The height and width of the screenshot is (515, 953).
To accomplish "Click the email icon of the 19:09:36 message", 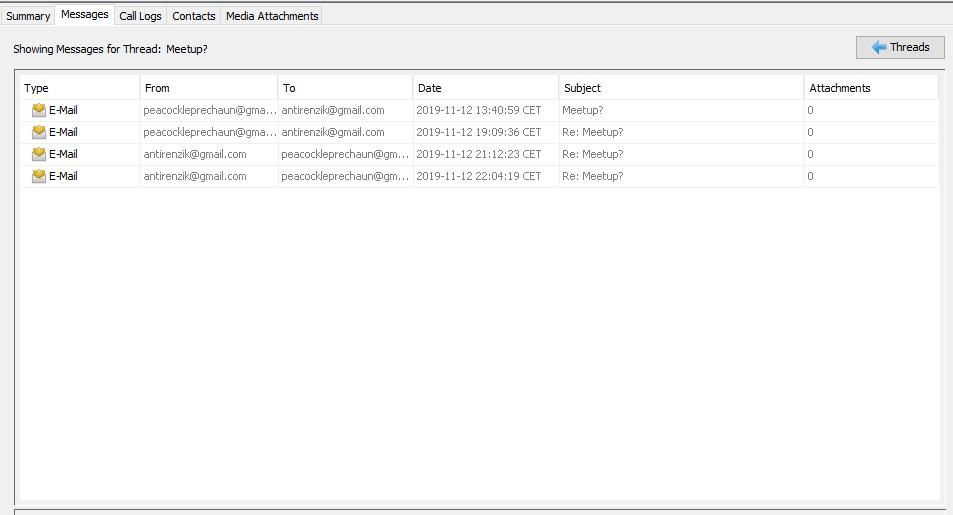I will (x=39, y=132).
